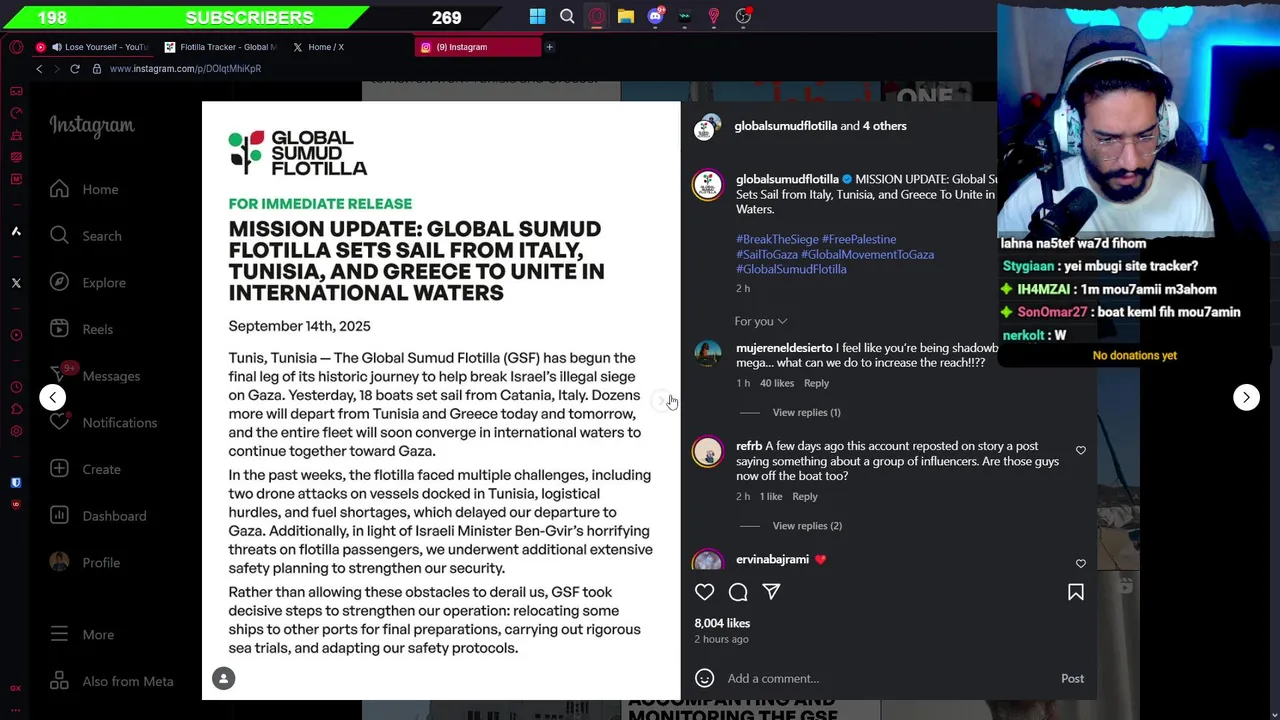Screen dimensions: 1280x720
Task: Reload the page with the refresh icon
Action: (75, 69)
